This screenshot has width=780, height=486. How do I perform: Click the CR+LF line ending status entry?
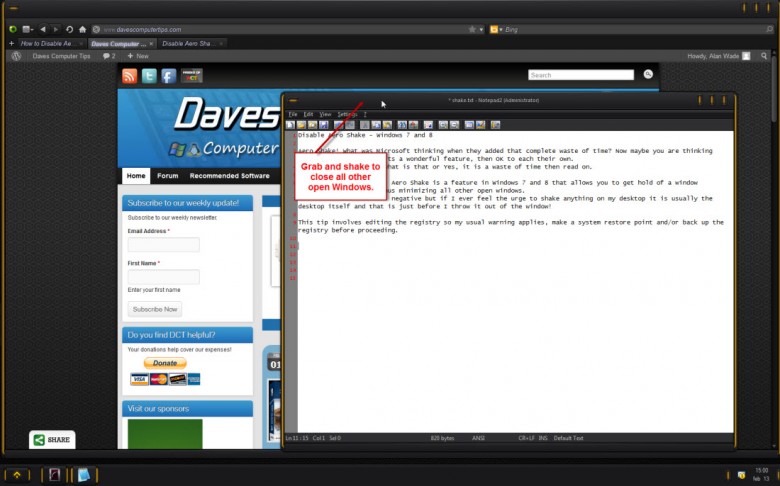[x=527, y=438]
